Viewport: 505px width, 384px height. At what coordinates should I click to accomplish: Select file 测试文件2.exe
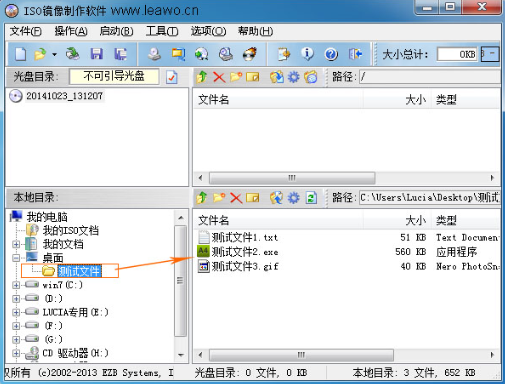(x=245, y=252)
